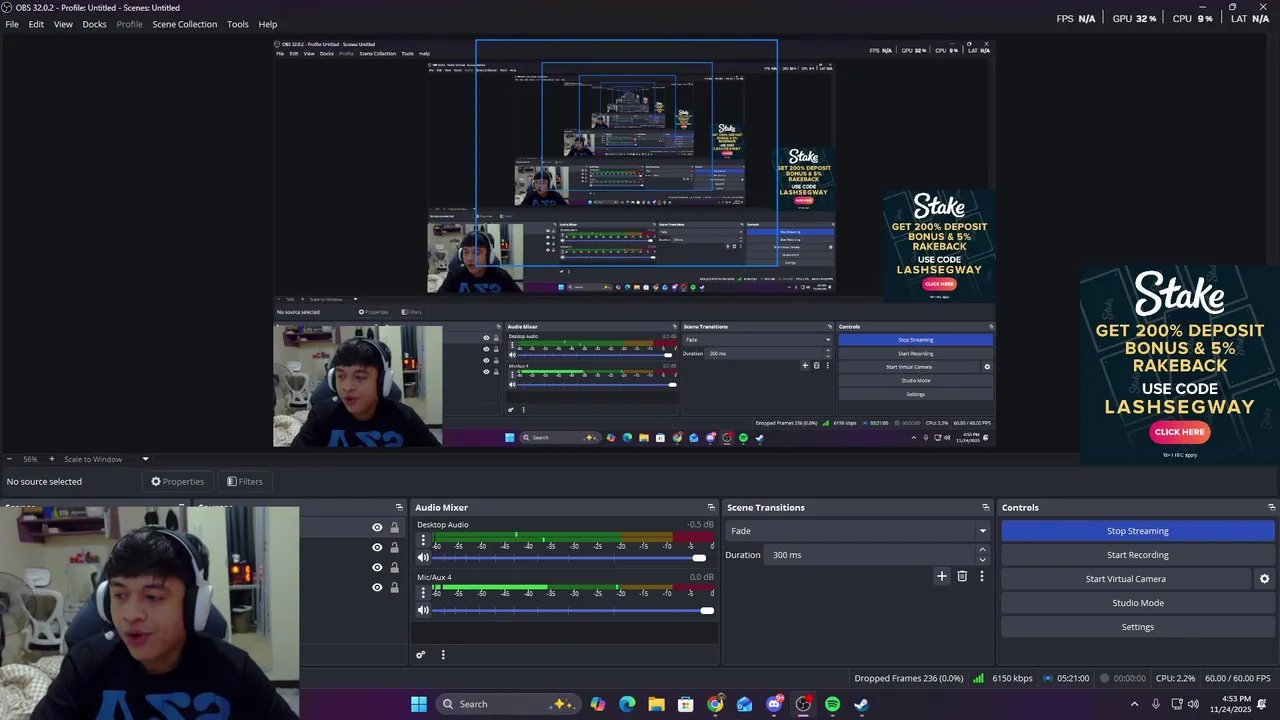Open Microsoft Store from the taskbar
The width and height of the screenshot is (1280, 720).
pyautogui.click(x=686, y=704)
